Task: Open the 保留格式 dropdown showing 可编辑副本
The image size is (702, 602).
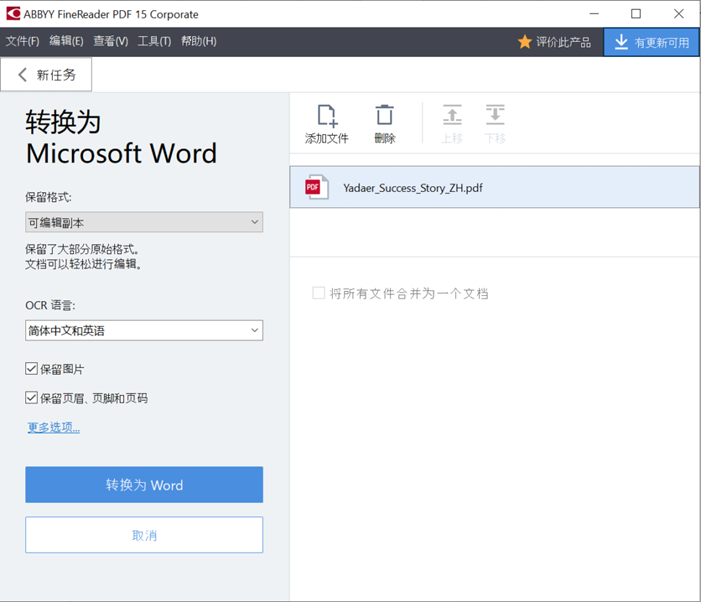Action: 144,222
